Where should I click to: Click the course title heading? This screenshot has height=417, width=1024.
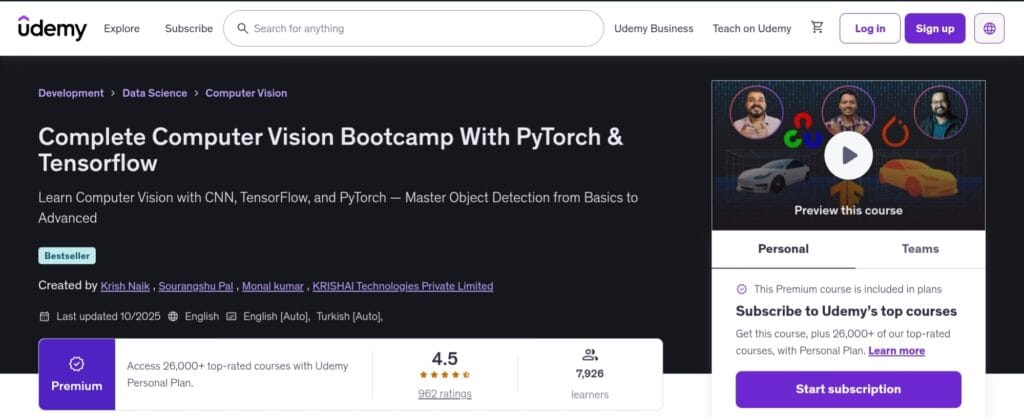[330, 149]
